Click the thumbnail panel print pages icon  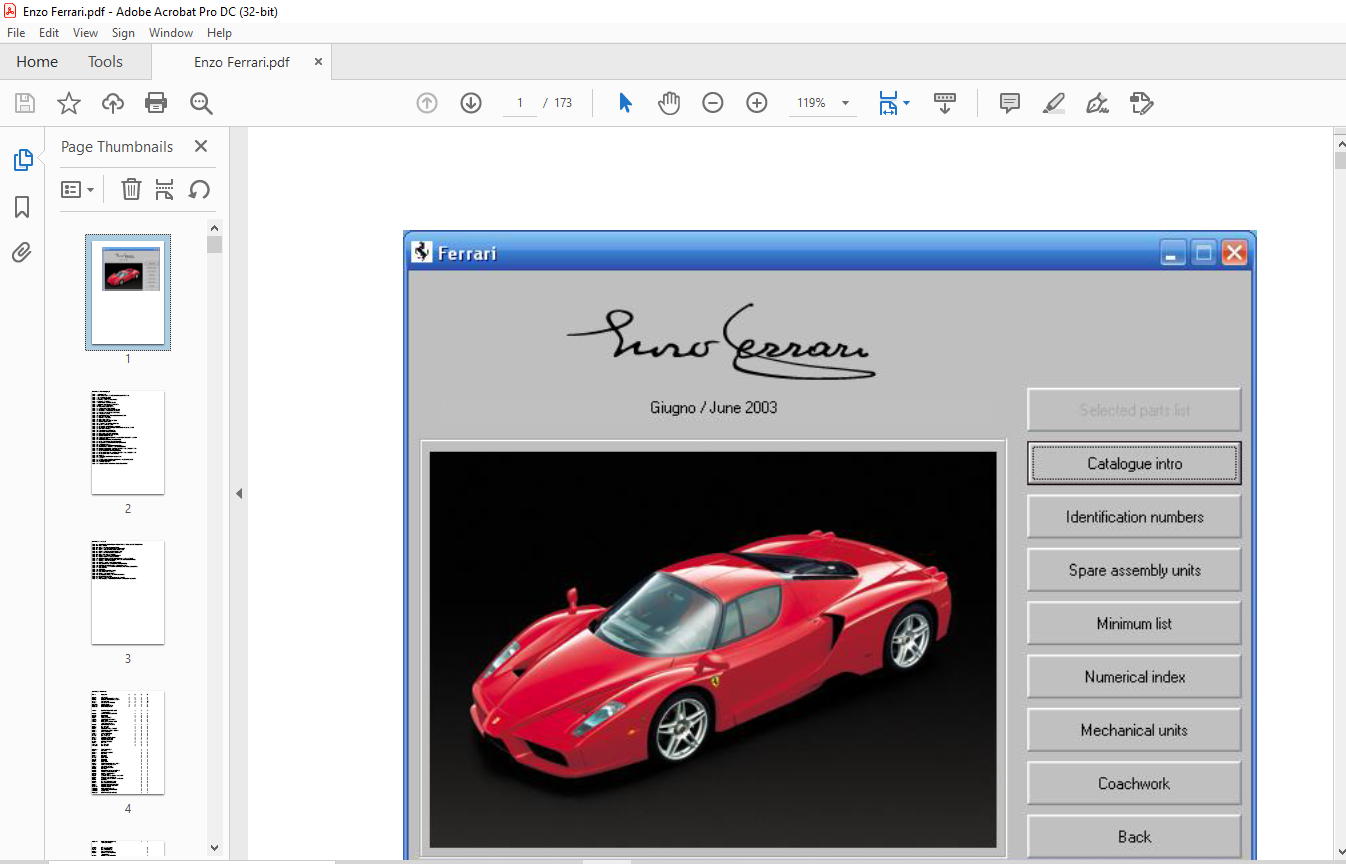click(x=165, y=189)
